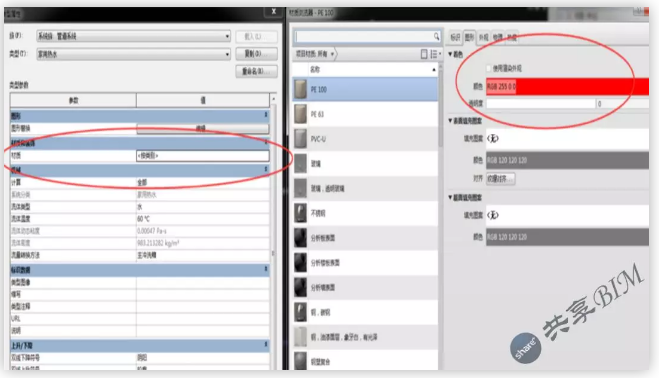
Task: Click the 类型注释 value cell
Action: point(203,306)
